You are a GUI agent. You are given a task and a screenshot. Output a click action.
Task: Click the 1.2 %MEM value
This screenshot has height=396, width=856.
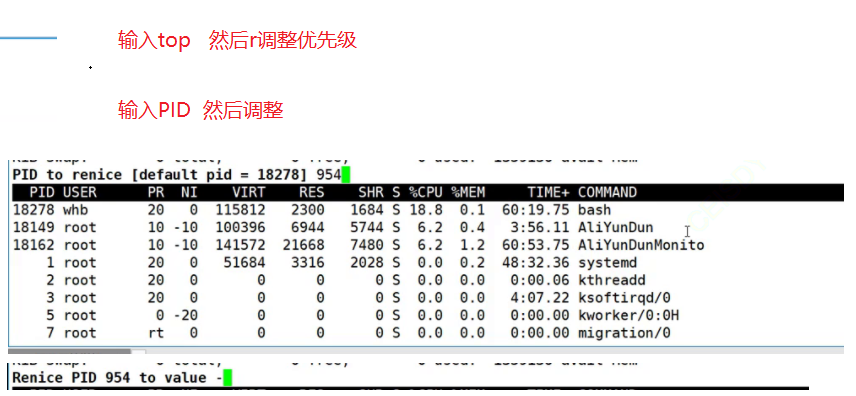(x=472, y=245)
